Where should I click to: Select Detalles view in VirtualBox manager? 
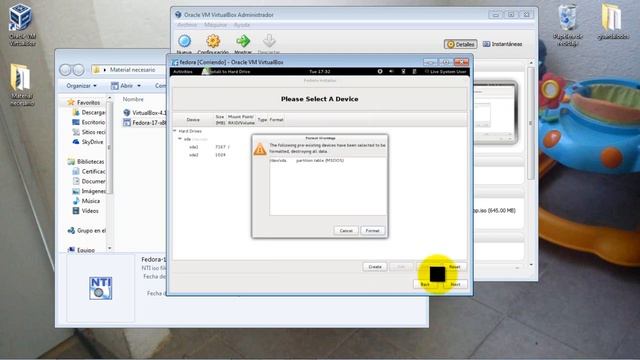coord(461,44)
